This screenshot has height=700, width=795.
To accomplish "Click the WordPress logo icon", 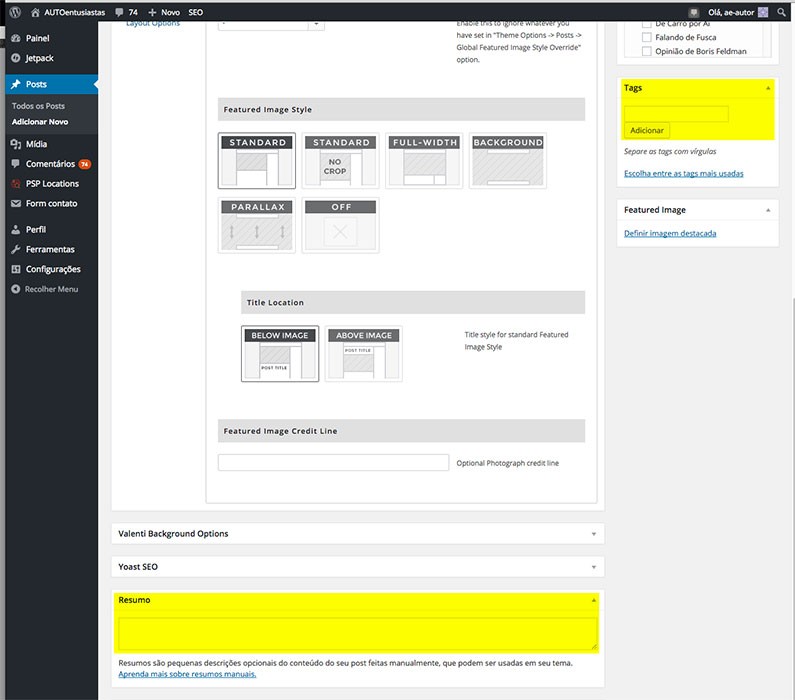I will click(x=15, y=11).
